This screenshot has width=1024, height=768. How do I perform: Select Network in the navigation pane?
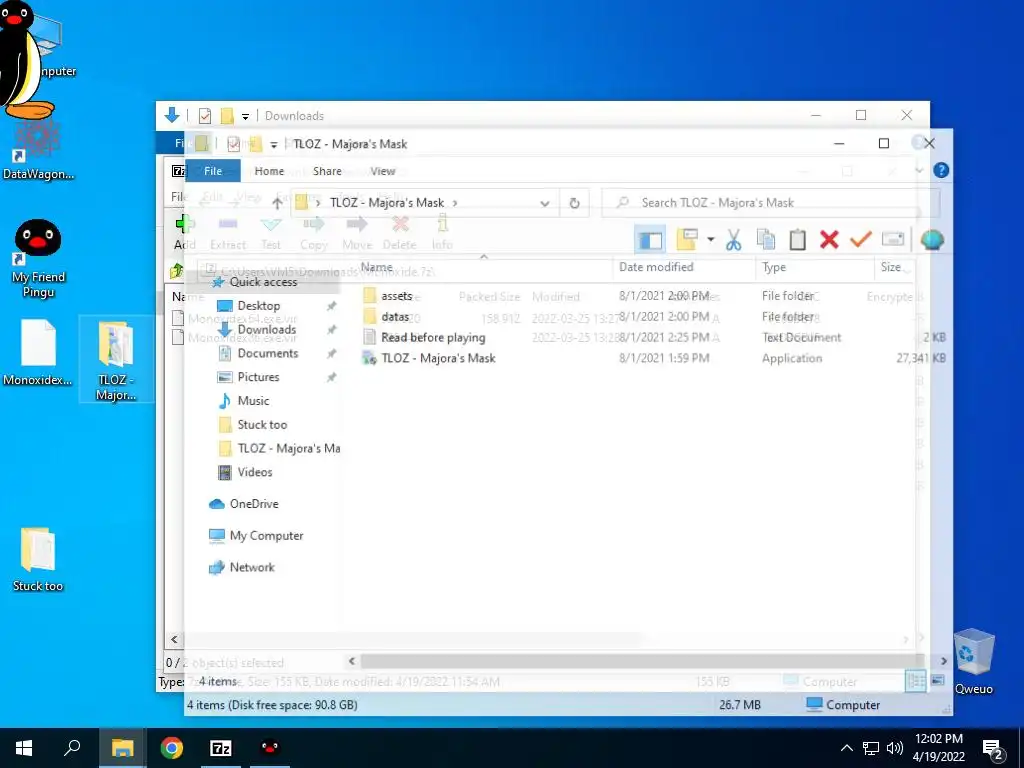point(252,568)
